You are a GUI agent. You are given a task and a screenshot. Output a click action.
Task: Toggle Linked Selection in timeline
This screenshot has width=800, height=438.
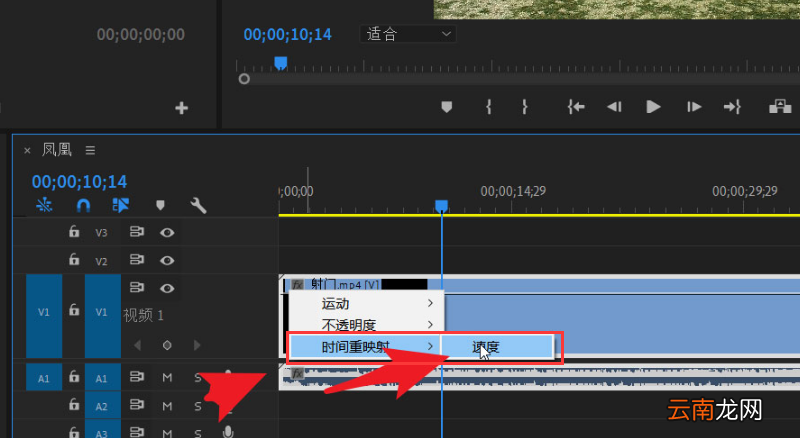[120, 205]
